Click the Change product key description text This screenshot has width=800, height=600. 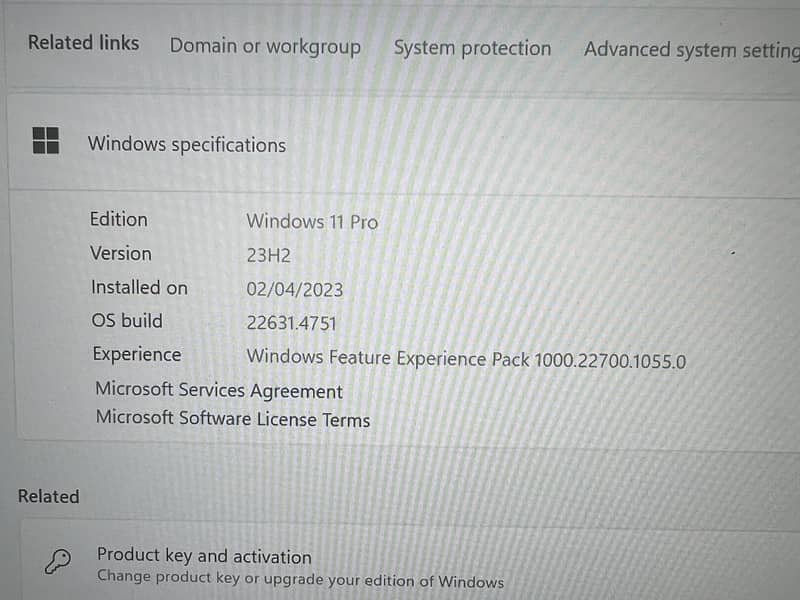(300, 580)
